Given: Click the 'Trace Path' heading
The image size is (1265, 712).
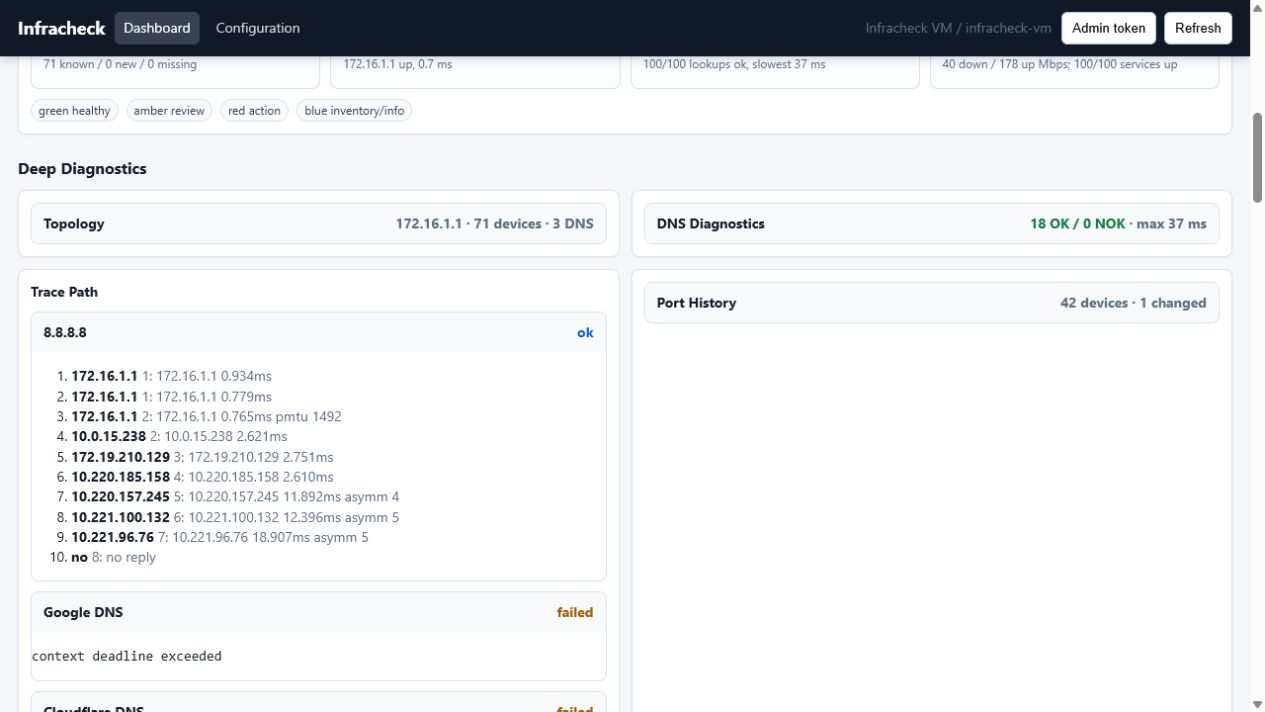Looking at the screenshot, I should [x=64, y=292].
